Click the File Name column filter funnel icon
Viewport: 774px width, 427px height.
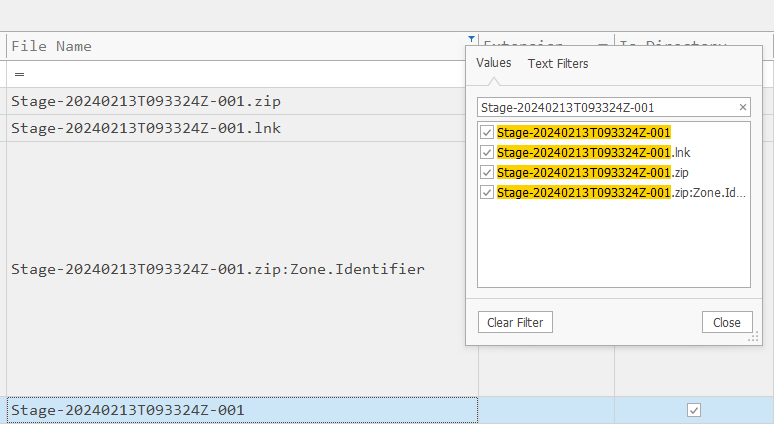tap(471, 38)
